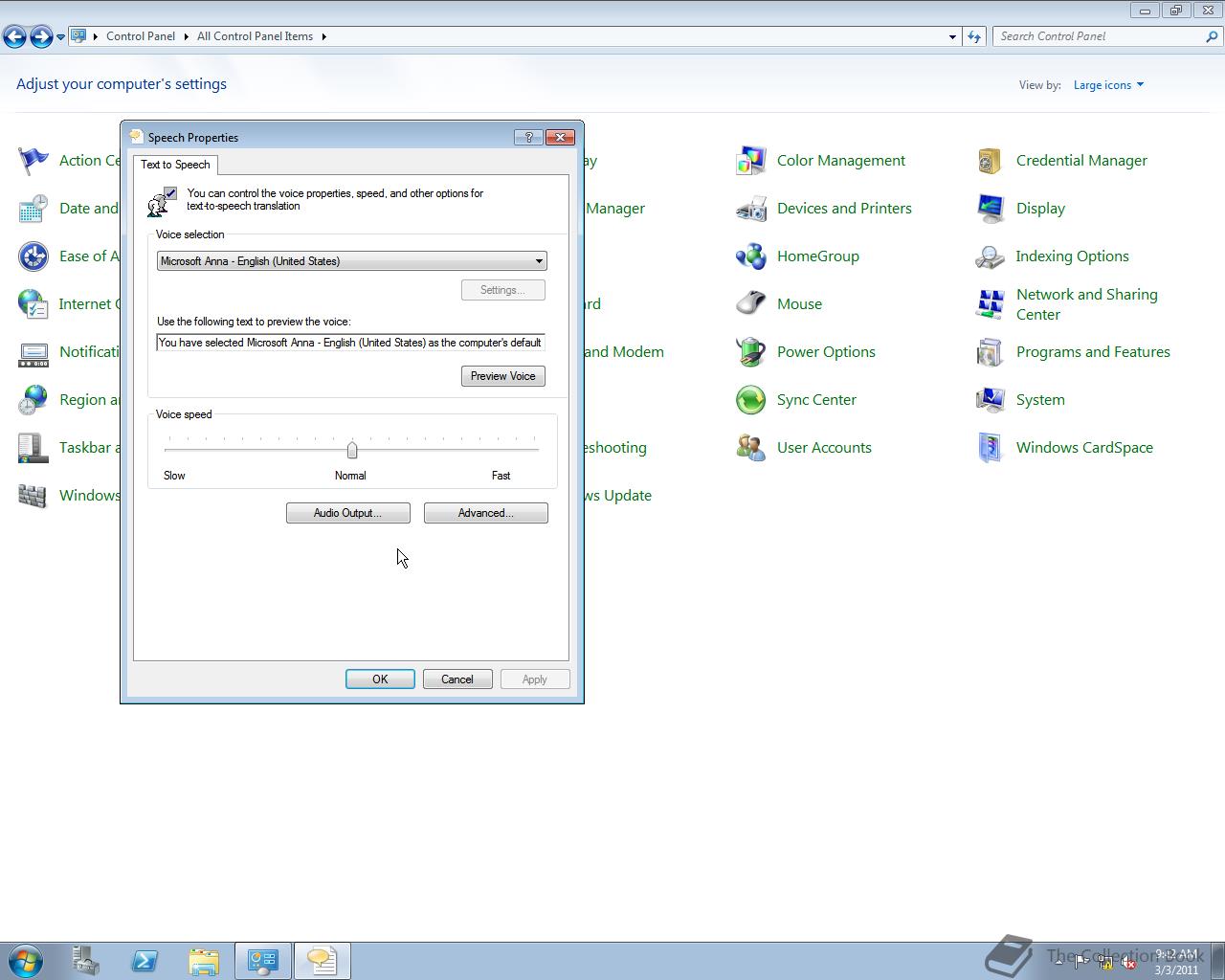1225x980 pixels.
Task: Open the HomeGroup icon
Action: [751, 256]
